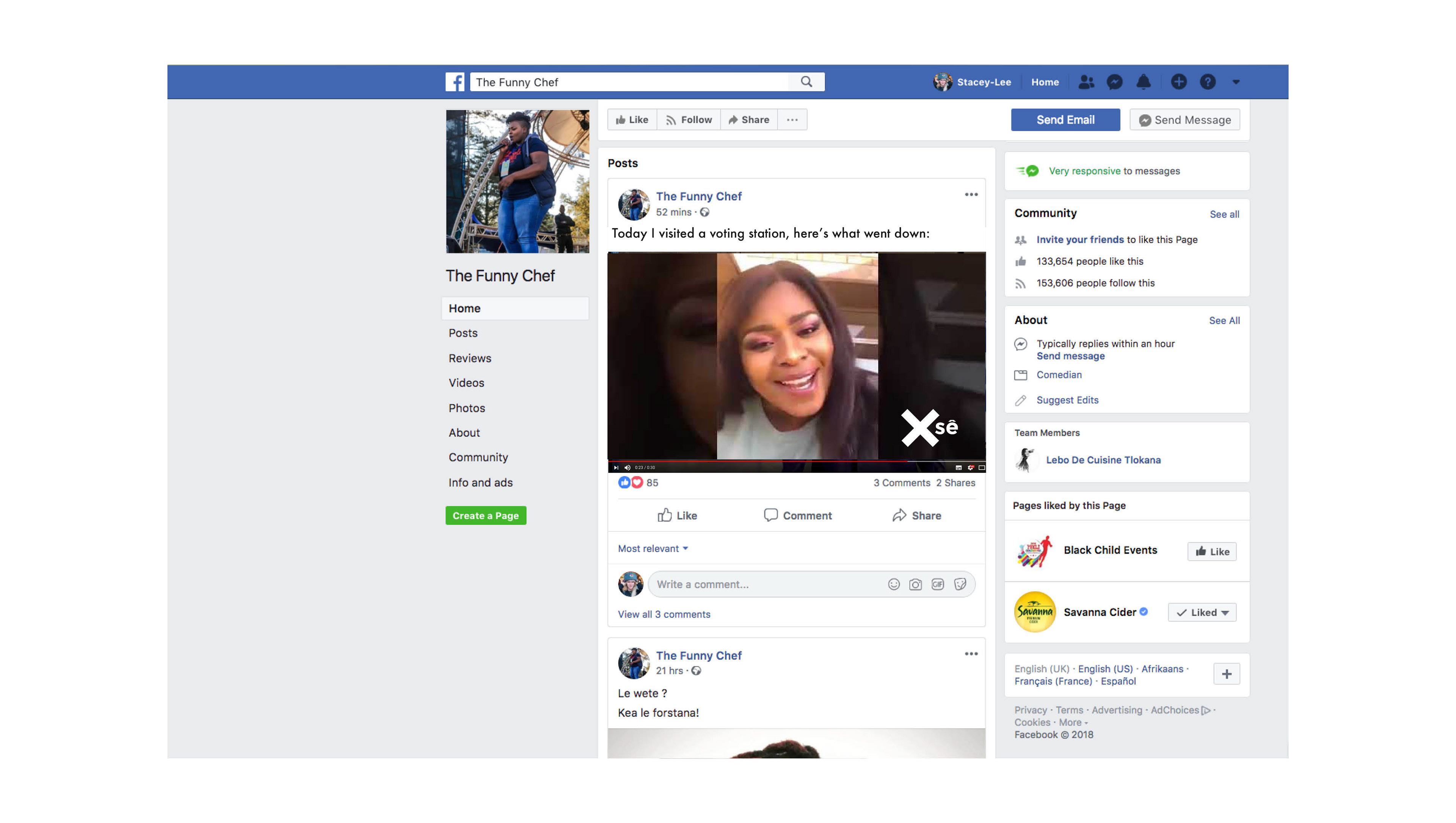Click the Send Email button

(x=1065, y=120)
